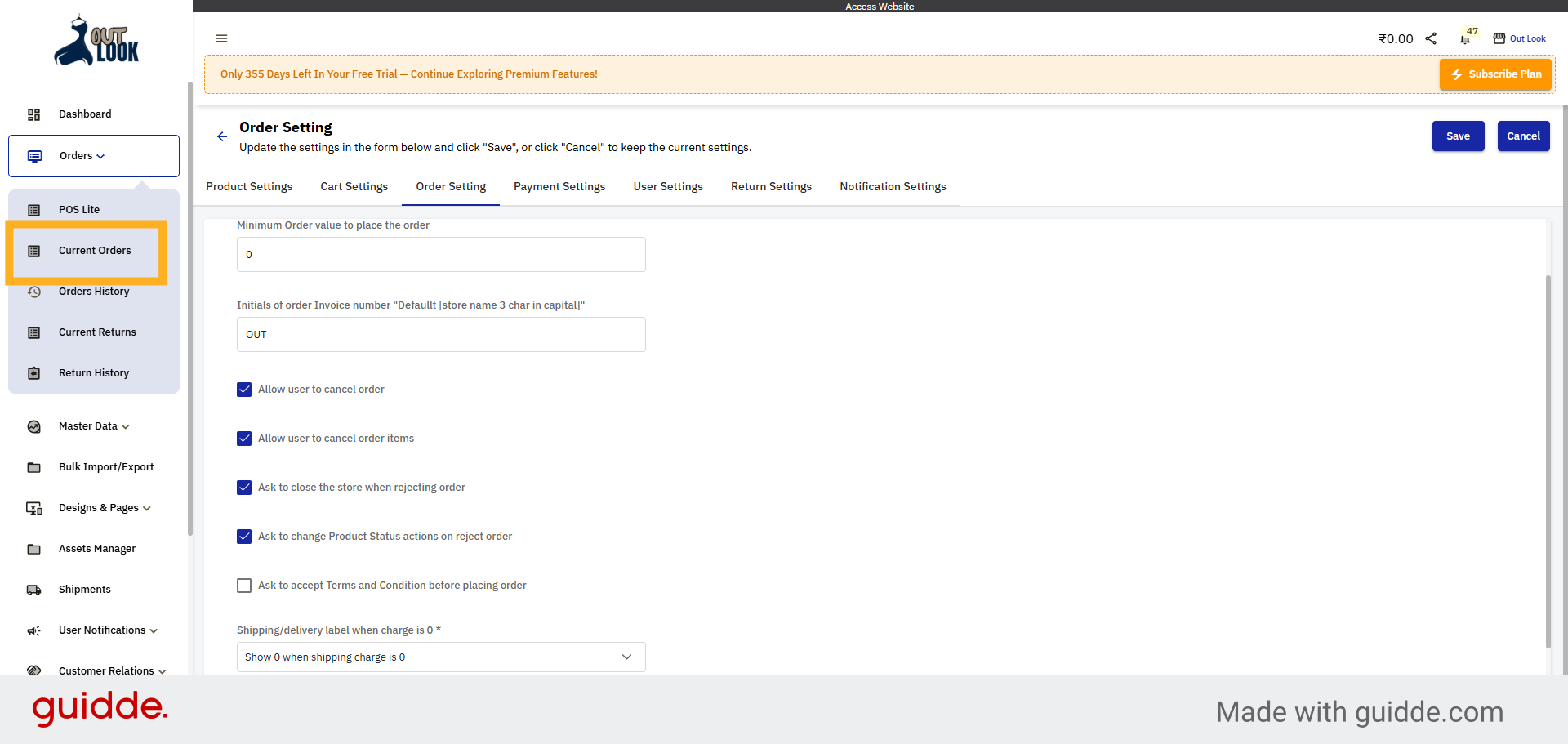Open Current Returns
Image resolution: width=1568 pixels, height=744 pixels.
[x=97, y=332]
